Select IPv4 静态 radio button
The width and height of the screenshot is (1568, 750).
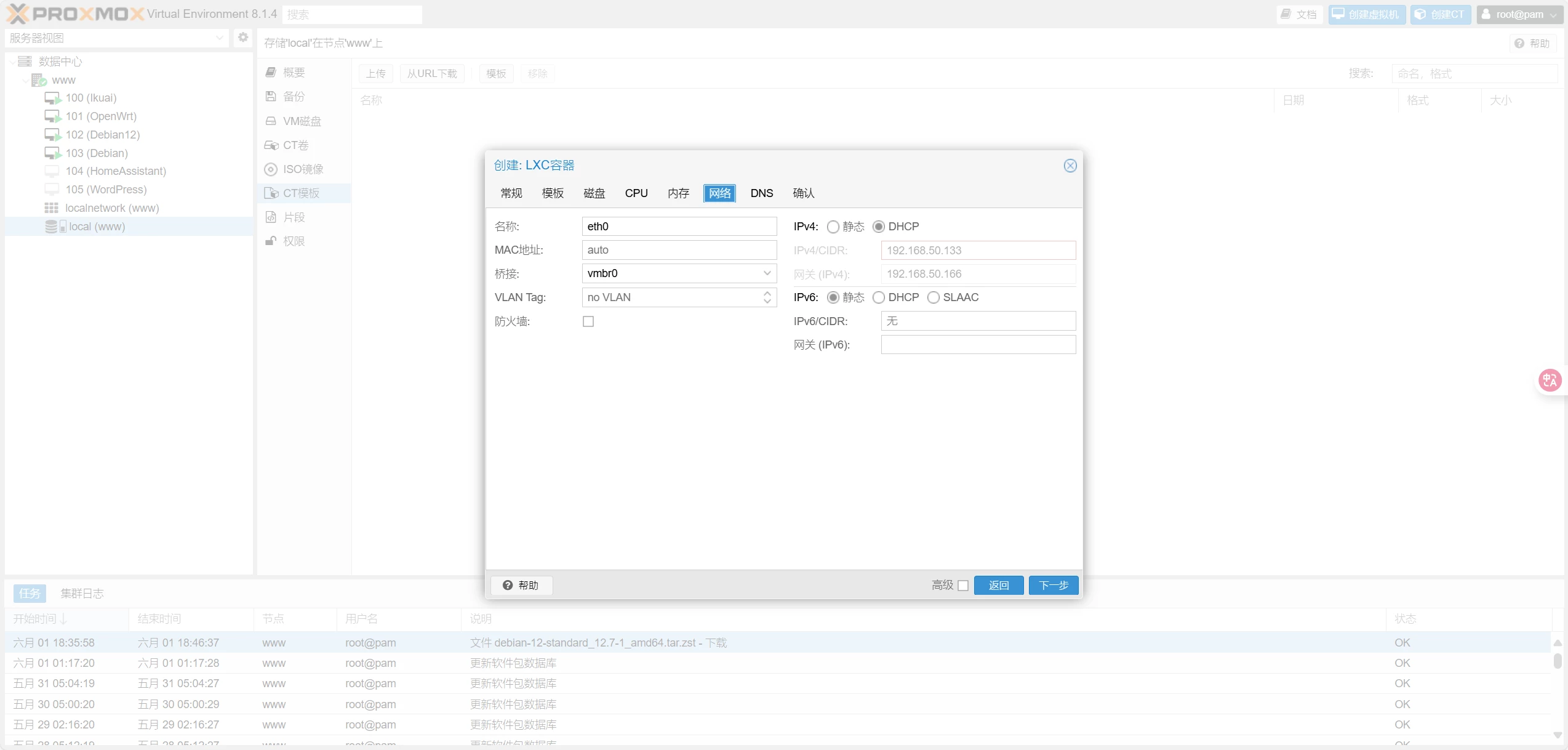(x=833, y=227)
